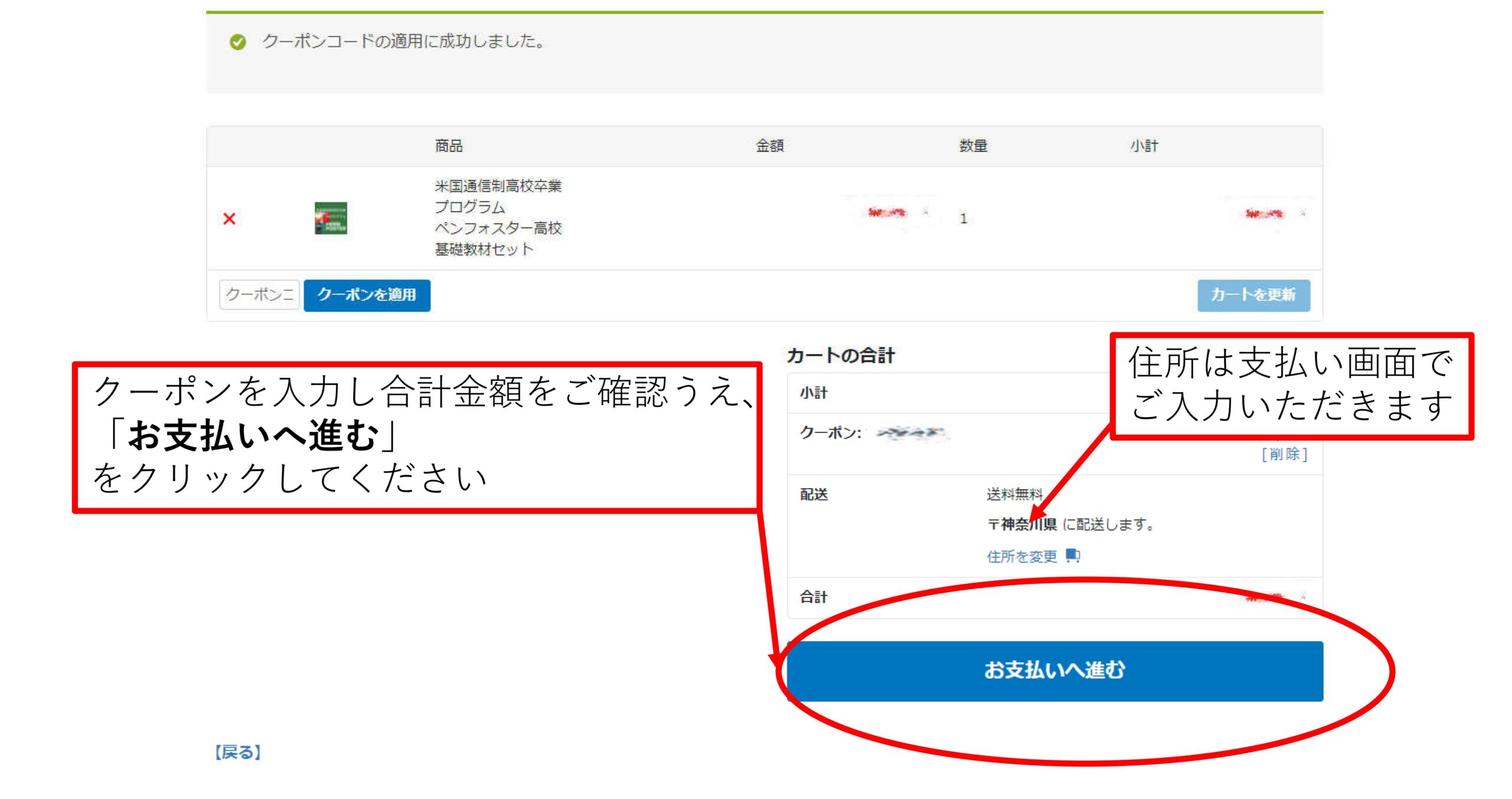Click the green checkmark success icon
The image size is (1512, 799).
pos(237,42)
